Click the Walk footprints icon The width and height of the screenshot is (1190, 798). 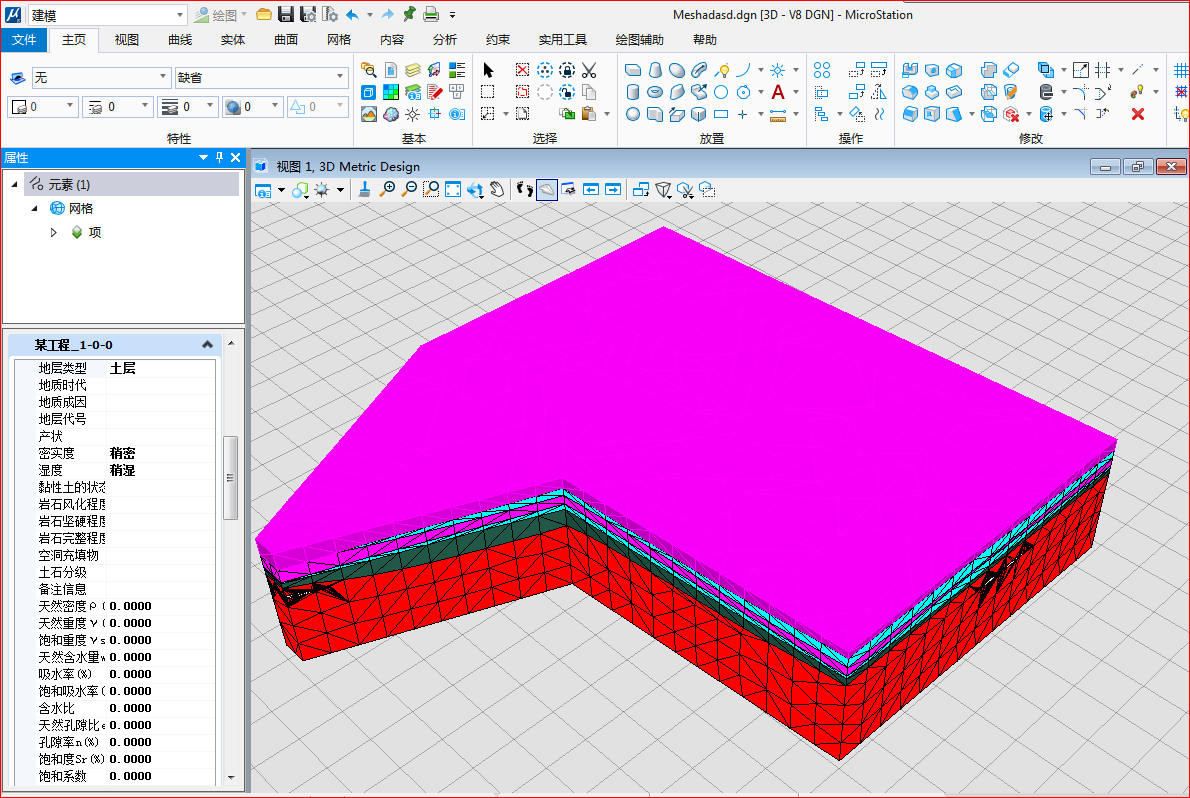524,189
